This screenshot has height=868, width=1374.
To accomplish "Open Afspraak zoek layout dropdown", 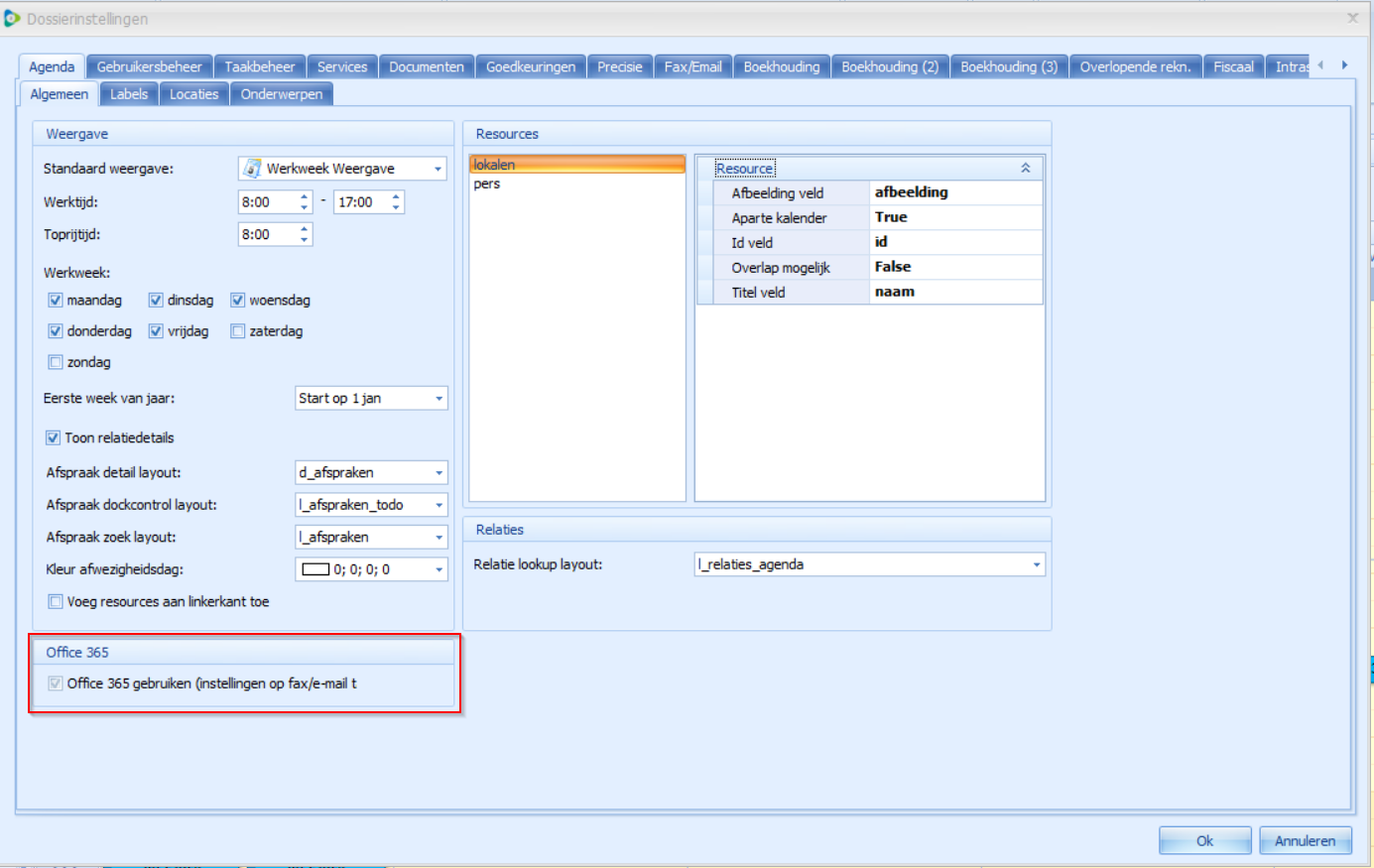I will pos(438,537).
